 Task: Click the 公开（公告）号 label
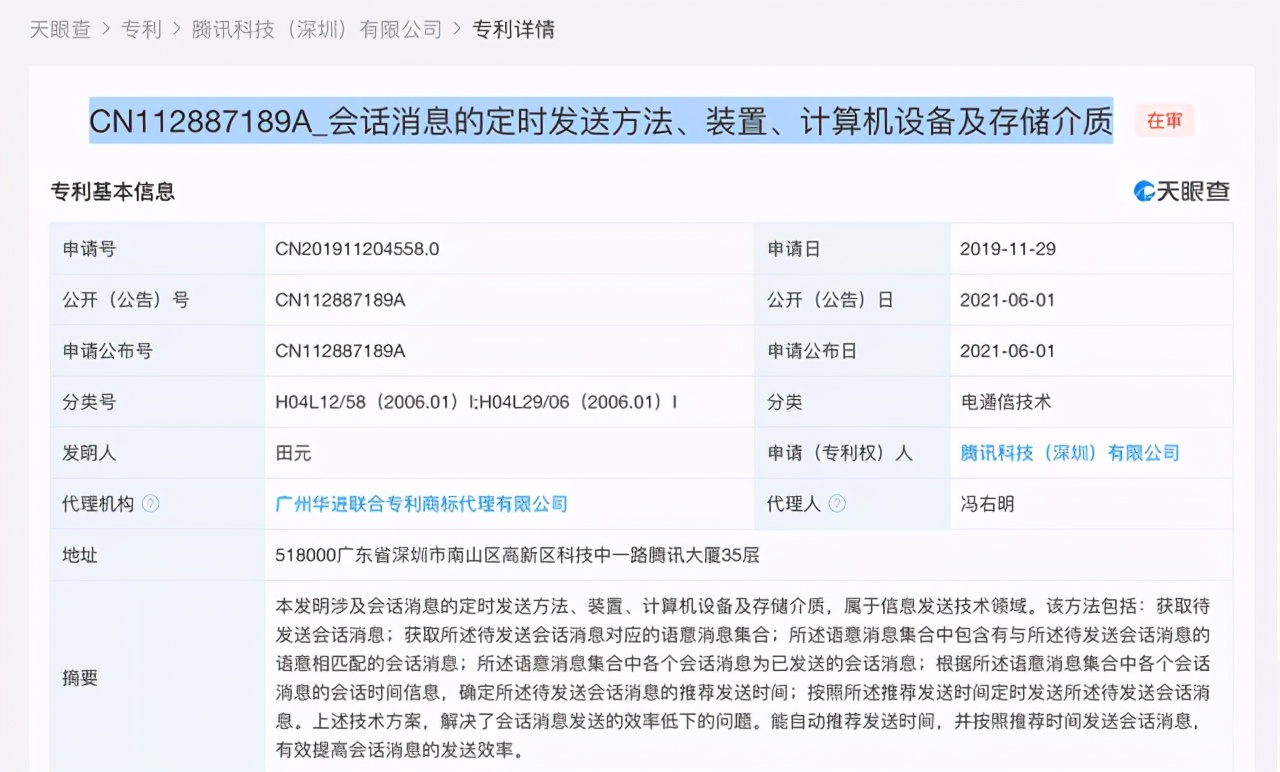[x=125, y=300]
